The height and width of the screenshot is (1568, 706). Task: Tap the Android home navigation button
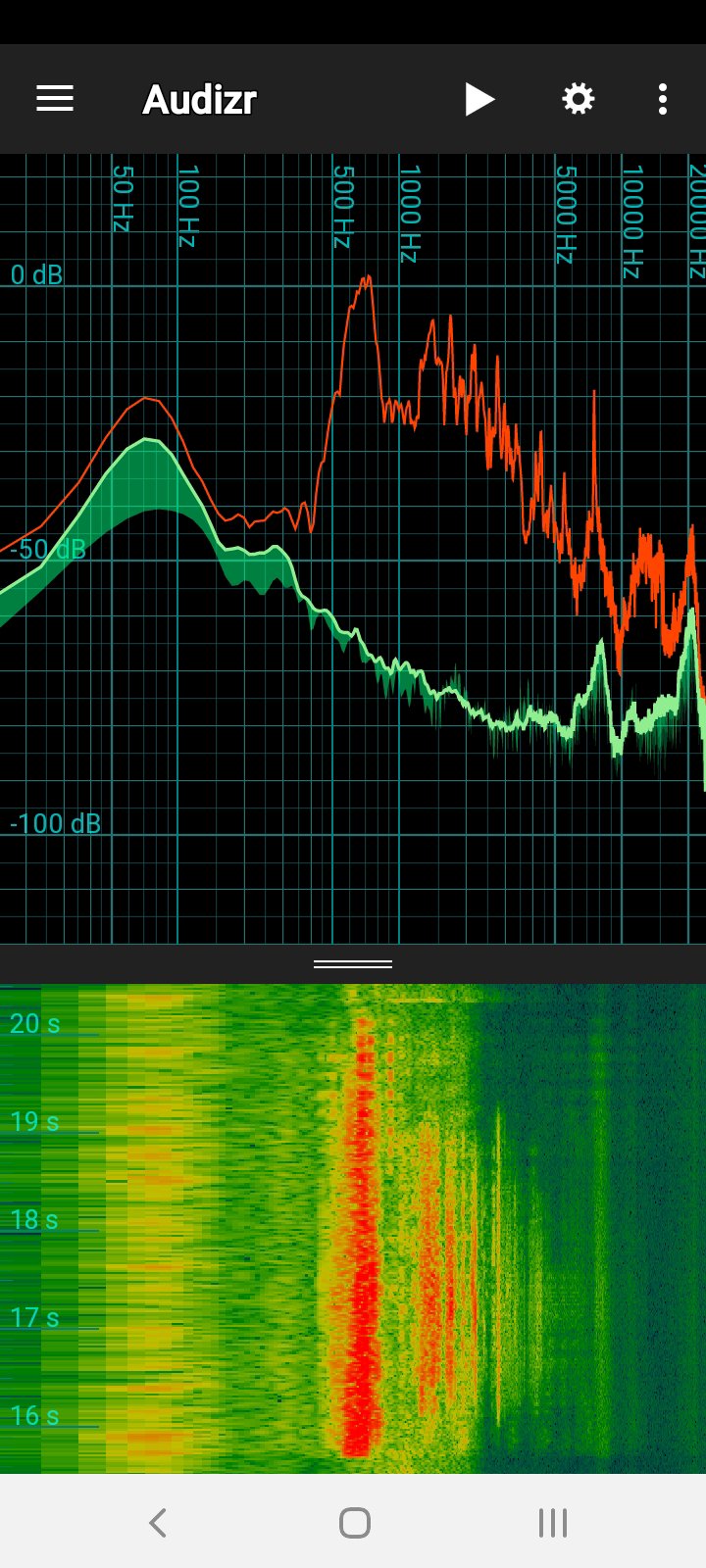click(354, 1522)
